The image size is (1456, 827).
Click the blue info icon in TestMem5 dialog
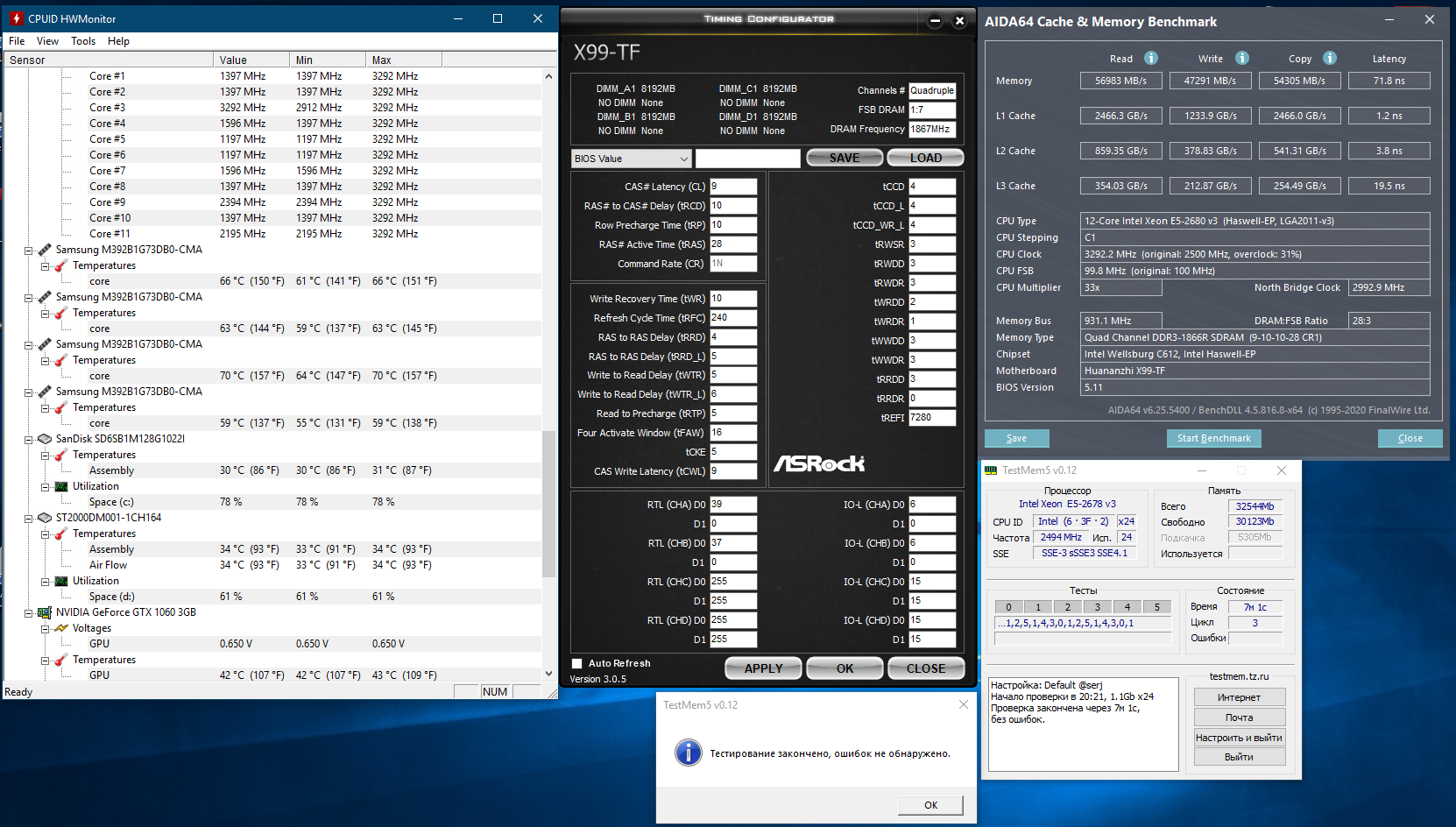689,753
